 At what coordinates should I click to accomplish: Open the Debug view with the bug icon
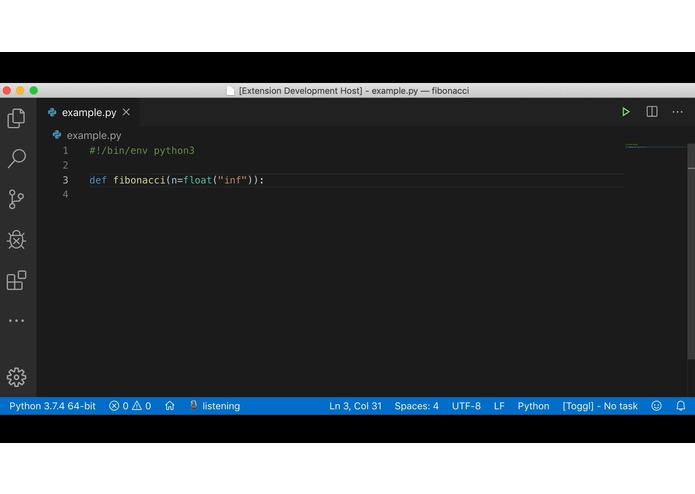click(16, 240)
